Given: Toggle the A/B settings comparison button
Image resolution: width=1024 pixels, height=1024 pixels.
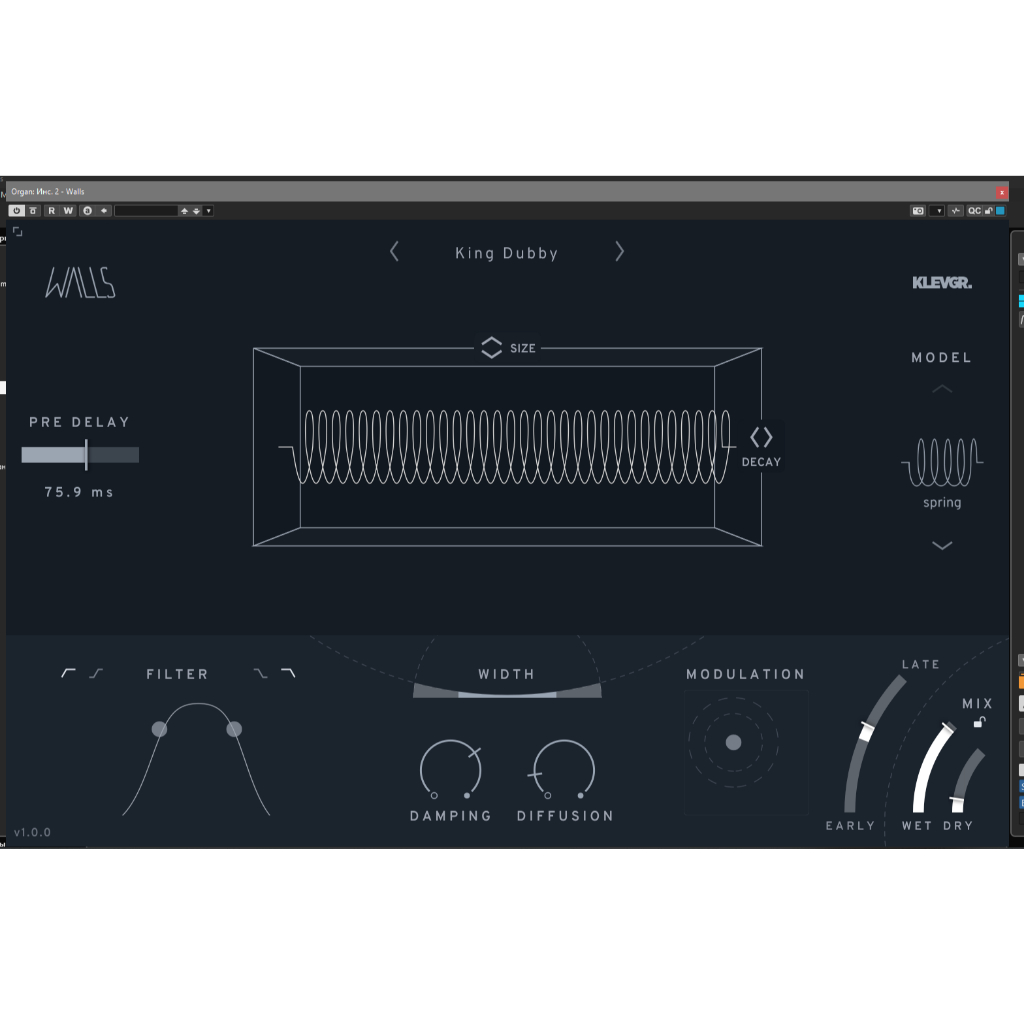Looking at the screenshot, I should point(87,211).
